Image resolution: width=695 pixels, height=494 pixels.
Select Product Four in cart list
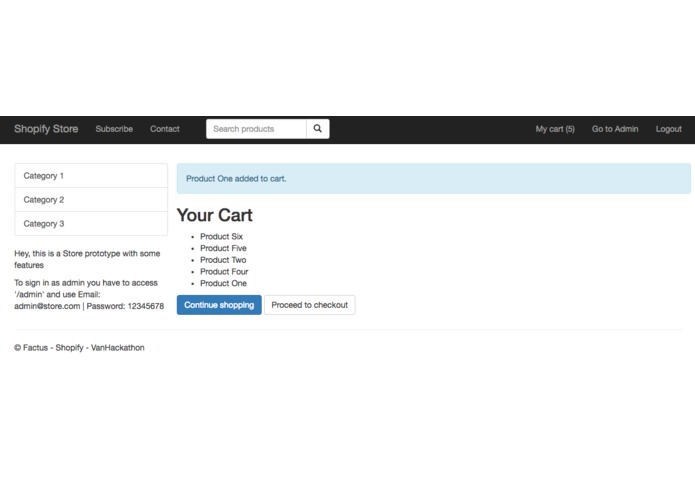(x=224, y=272)
